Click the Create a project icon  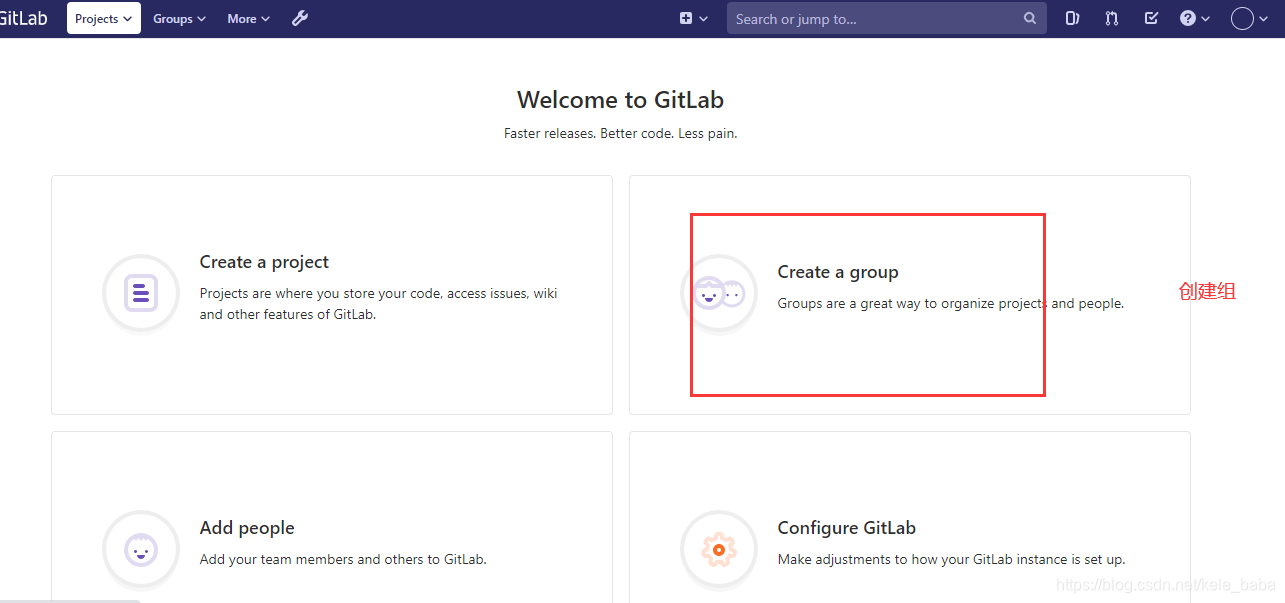pyautogui.click(x=141, y=293)
